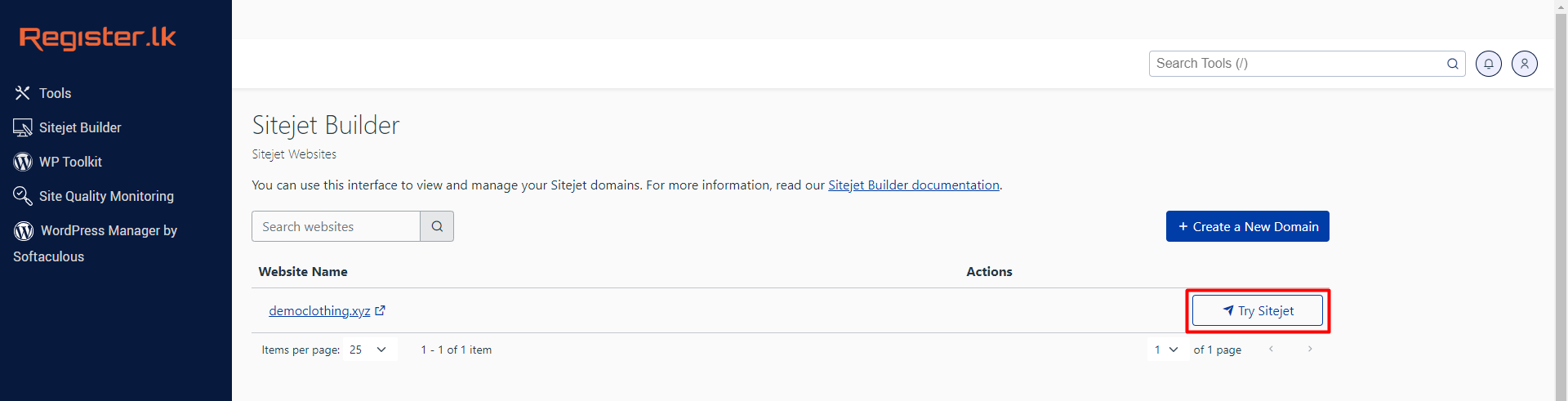Open WordPress Manager by Softaculous

[x=95, y=243]
